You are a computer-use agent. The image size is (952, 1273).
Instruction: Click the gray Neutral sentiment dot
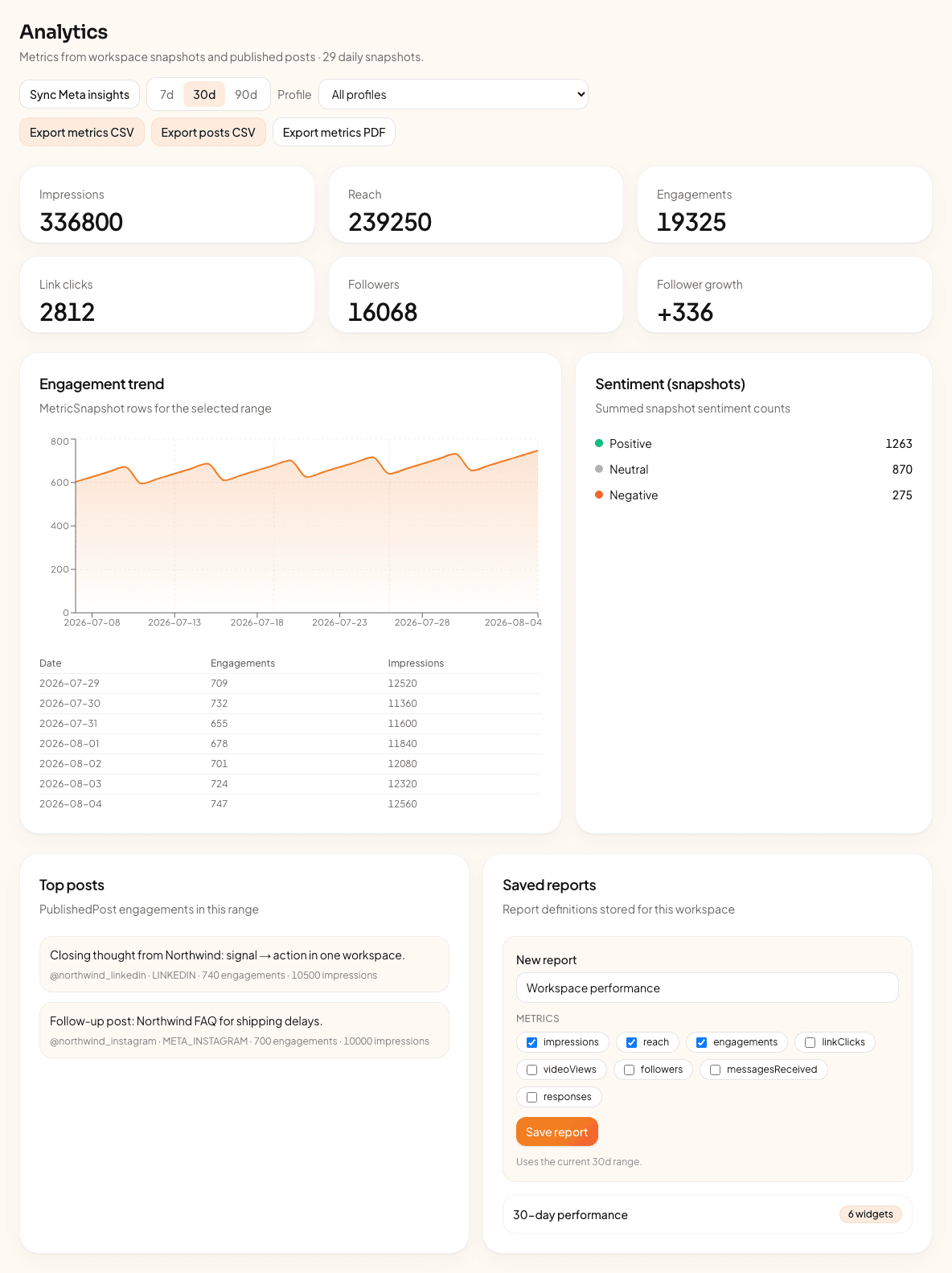point(599,469)
